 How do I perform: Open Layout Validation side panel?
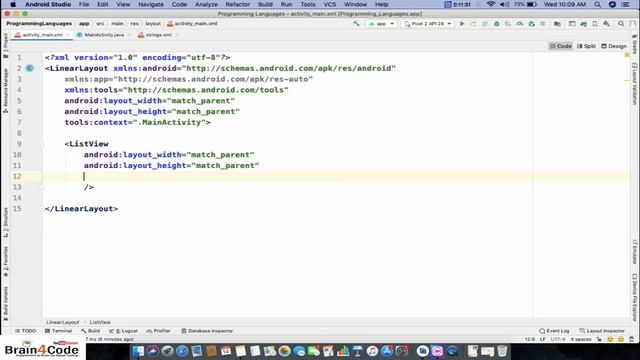click(635, 83)
